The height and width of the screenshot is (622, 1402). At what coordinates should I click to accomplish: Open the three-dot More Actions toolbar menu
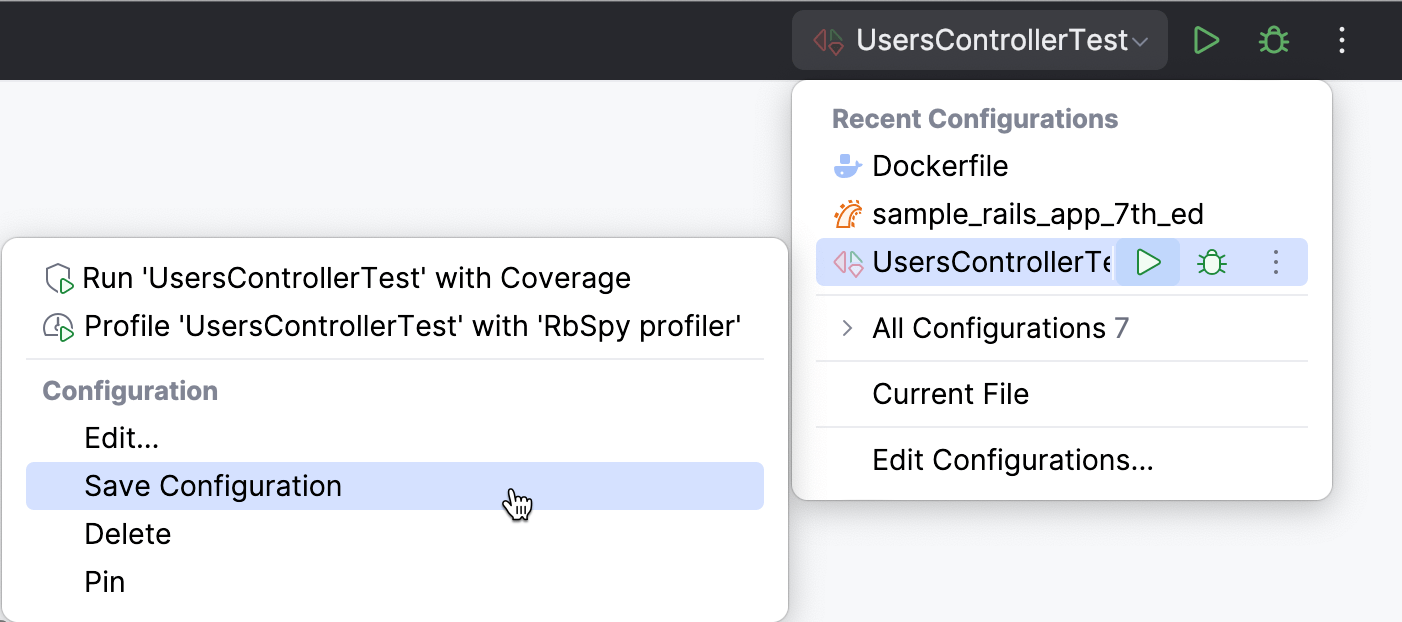pos(1341,40)
